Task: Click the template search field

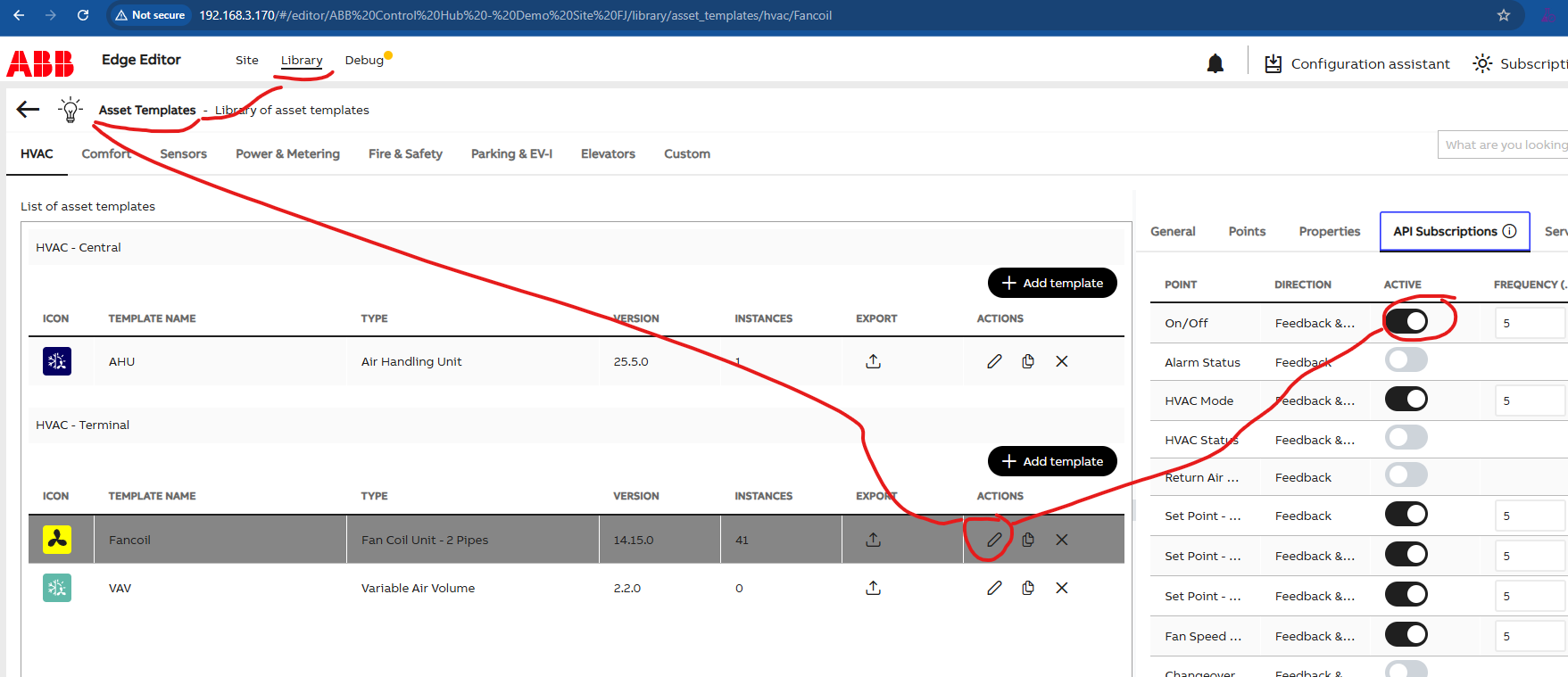Action: pyautogui.click(x=1504, y=144)
